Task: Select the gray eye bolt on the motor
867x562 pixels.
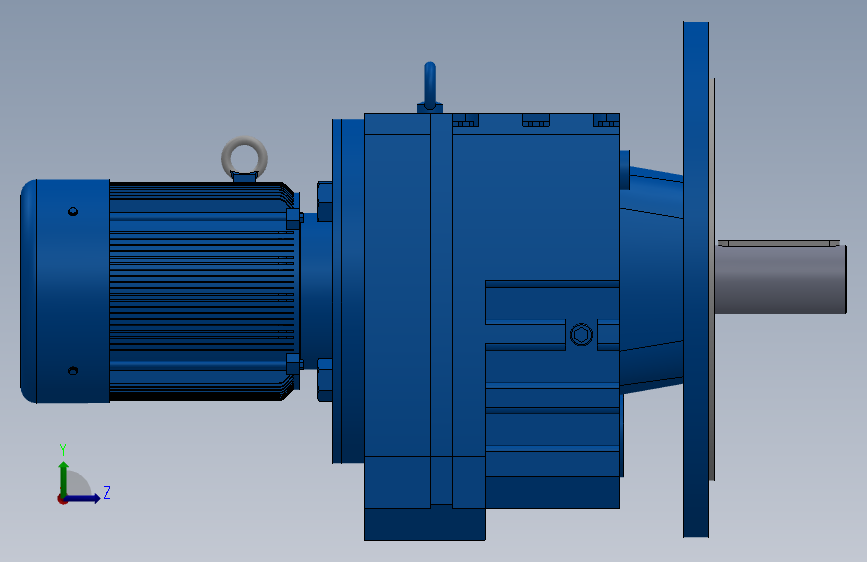Action: (x=244, y=159)
